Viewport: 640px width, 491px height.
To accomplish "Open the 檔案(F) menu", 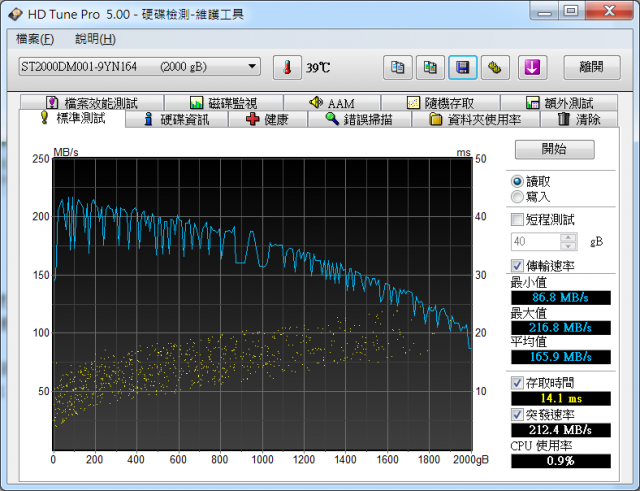I will click(35, 39).
